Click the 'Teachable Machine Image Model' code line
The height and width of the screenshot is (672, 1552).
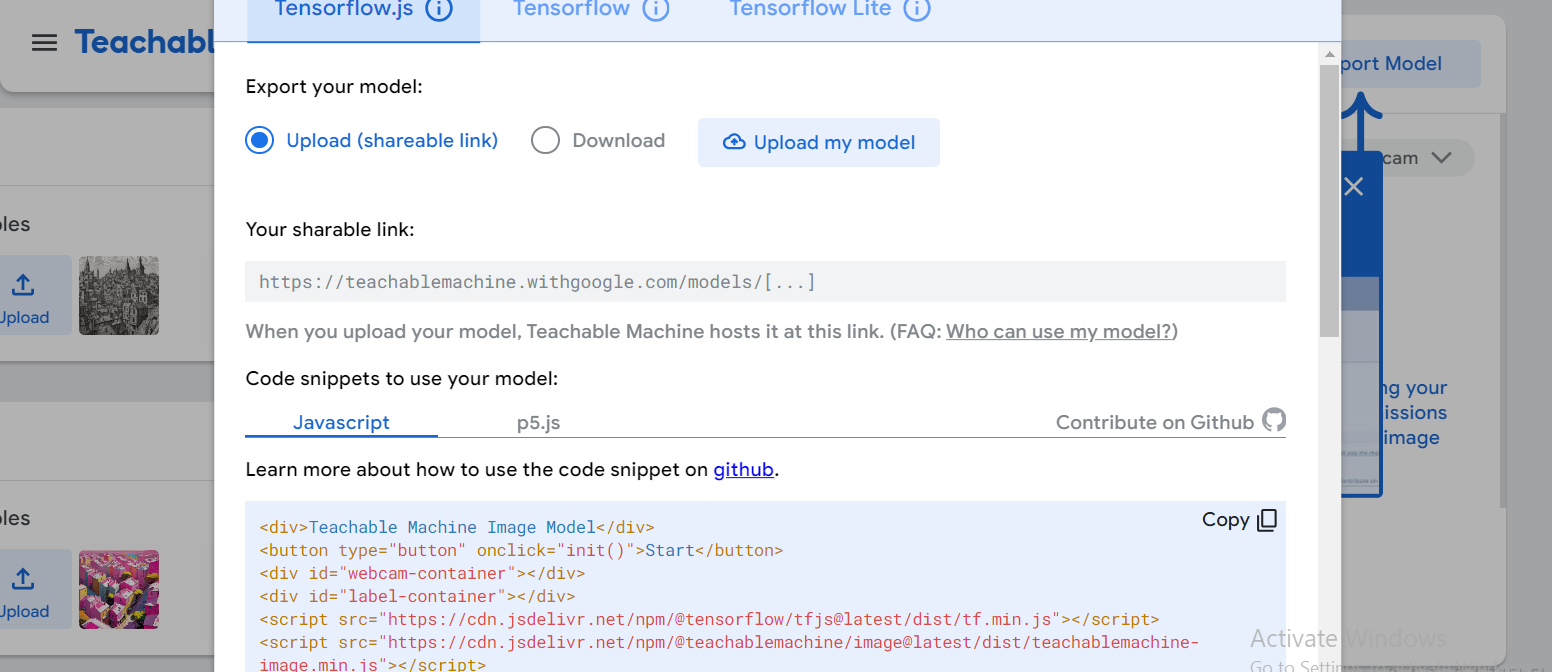[x=457, y=527]
